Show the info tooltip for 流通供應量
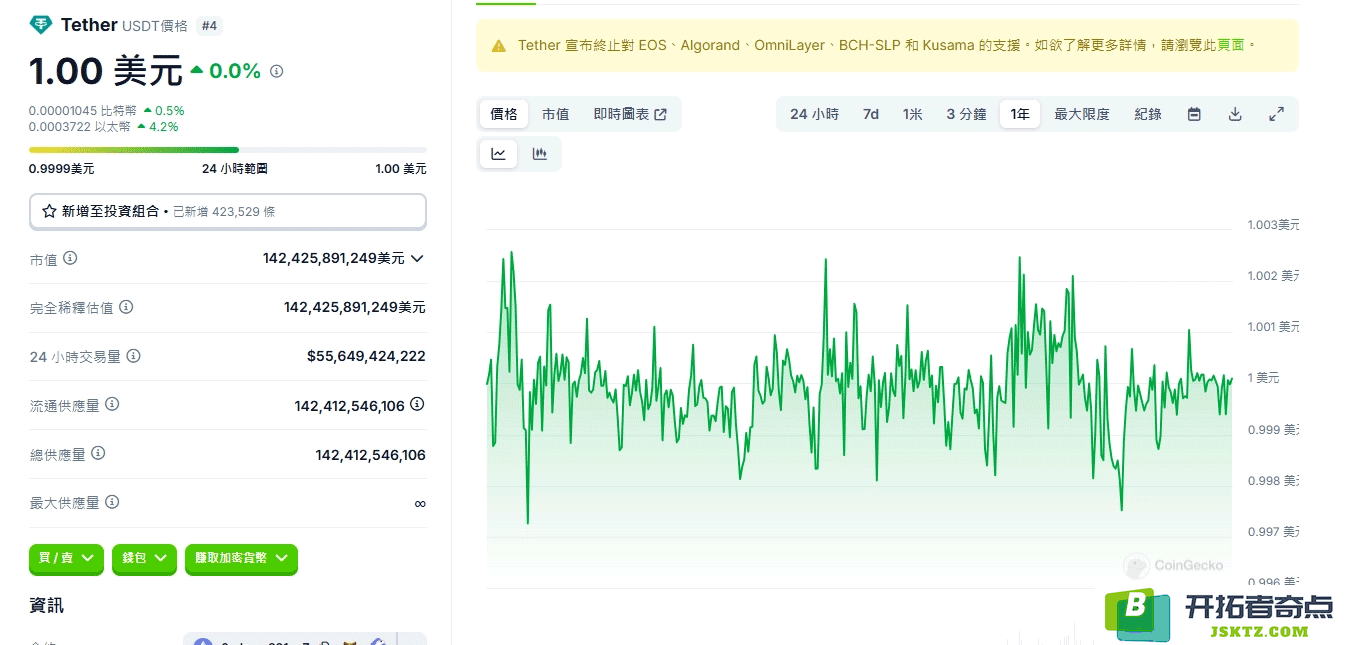This screenshot has height=645, width=1345. point(112,404)
